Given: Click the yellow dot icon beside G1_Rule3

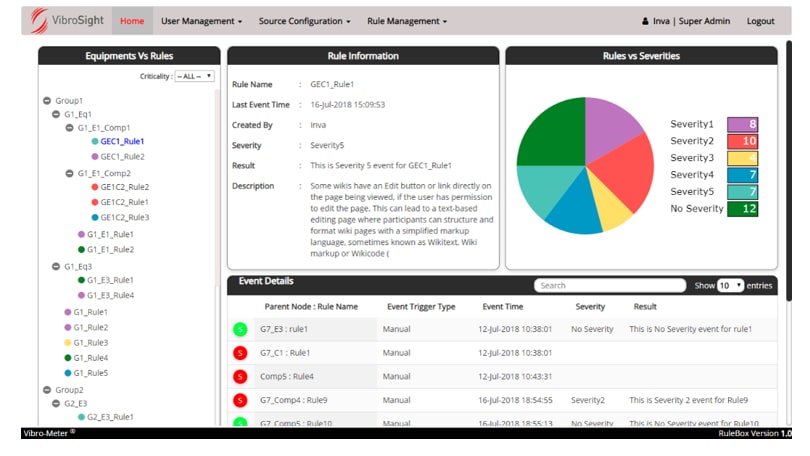Looking at the screenshot, I should [x=67, y=342].
